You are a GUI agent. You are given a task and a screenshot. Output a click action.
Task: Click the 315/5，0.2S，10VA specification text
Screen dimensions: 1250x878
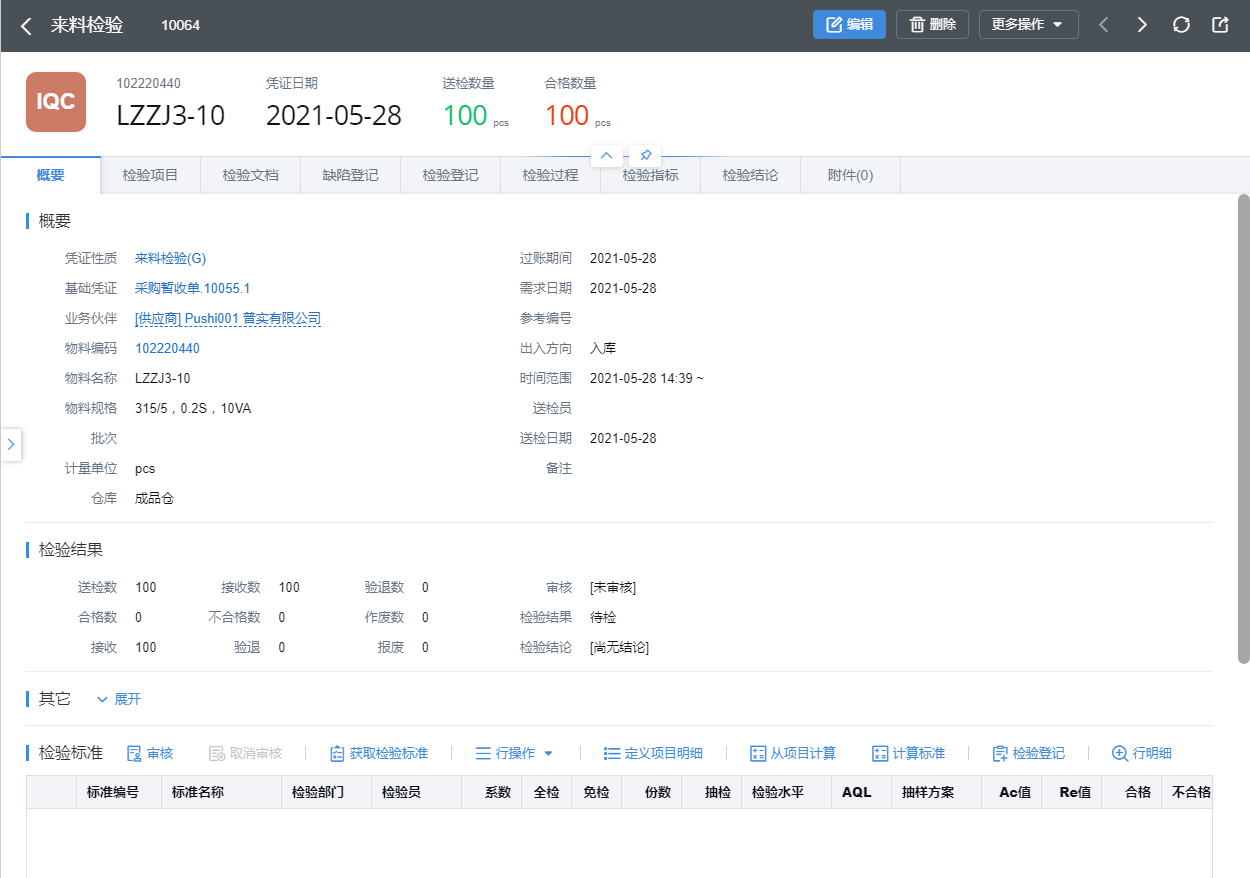(193, 408)
